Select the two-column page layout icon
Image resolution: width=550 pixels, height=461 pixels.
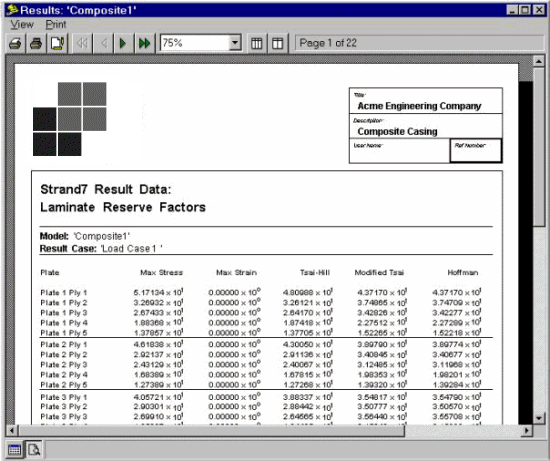(277, 44)
